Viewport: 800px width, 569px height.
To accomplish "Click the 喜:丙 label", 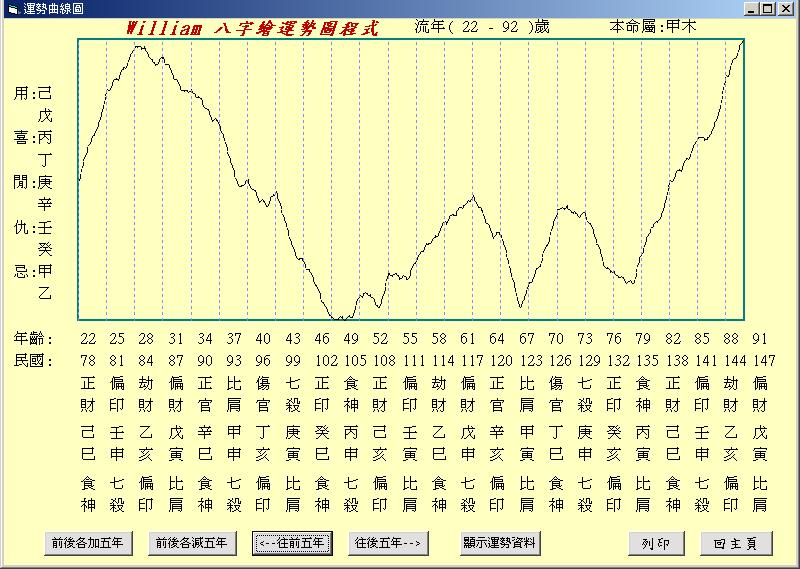I will pos(33,138).
